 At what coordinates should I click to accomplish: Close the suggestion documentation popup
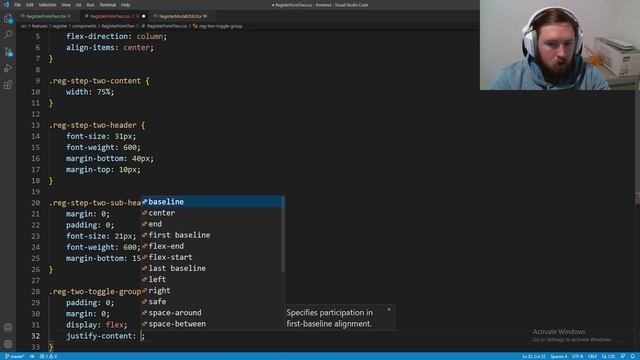(x=389, y=309)
